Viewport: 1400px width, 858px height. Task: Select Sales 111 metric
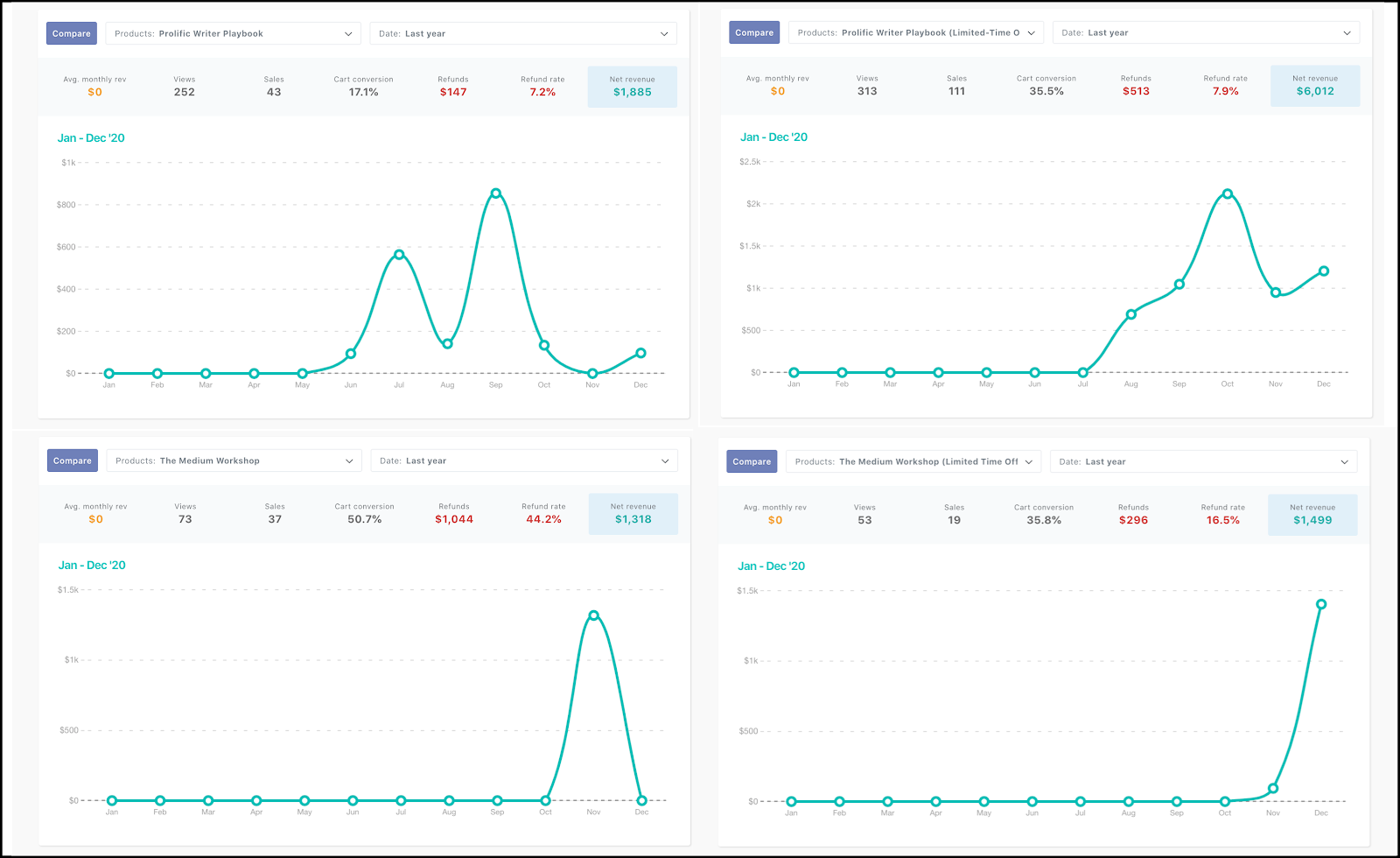pyautogui.click(x=956, y=86)
